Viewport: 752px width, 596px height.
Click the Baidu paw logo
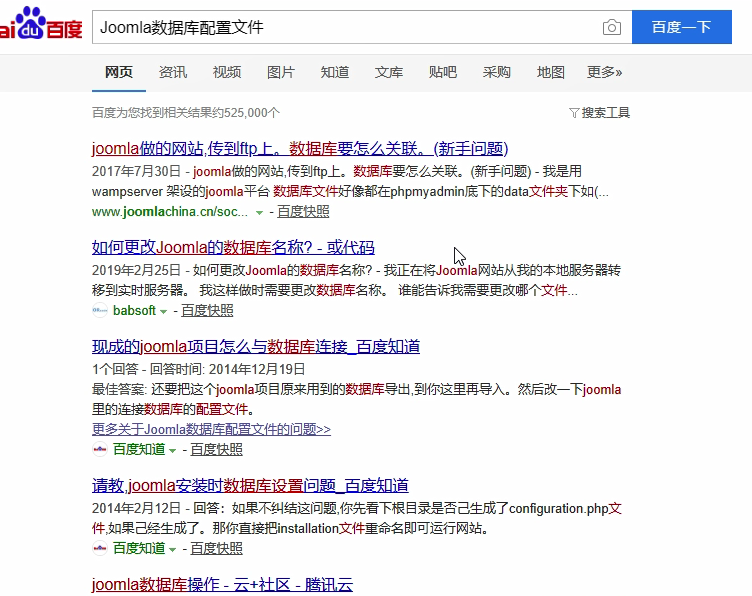pyautogui.click(x=31, y=22)
